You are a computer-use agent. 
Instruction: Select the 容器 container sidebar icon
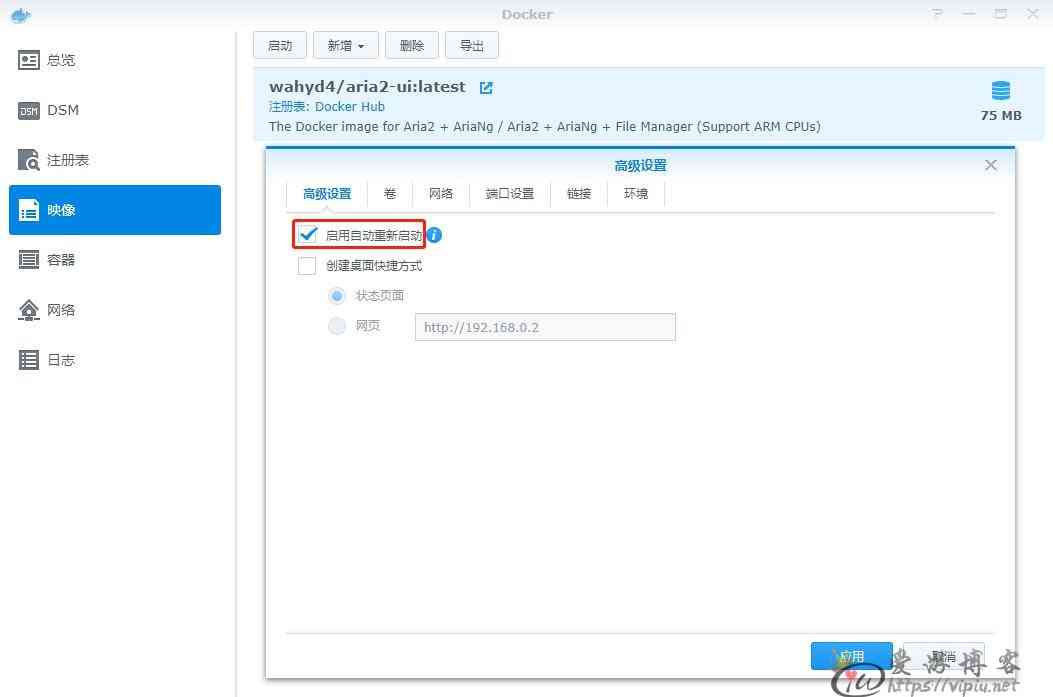point(29,260)
